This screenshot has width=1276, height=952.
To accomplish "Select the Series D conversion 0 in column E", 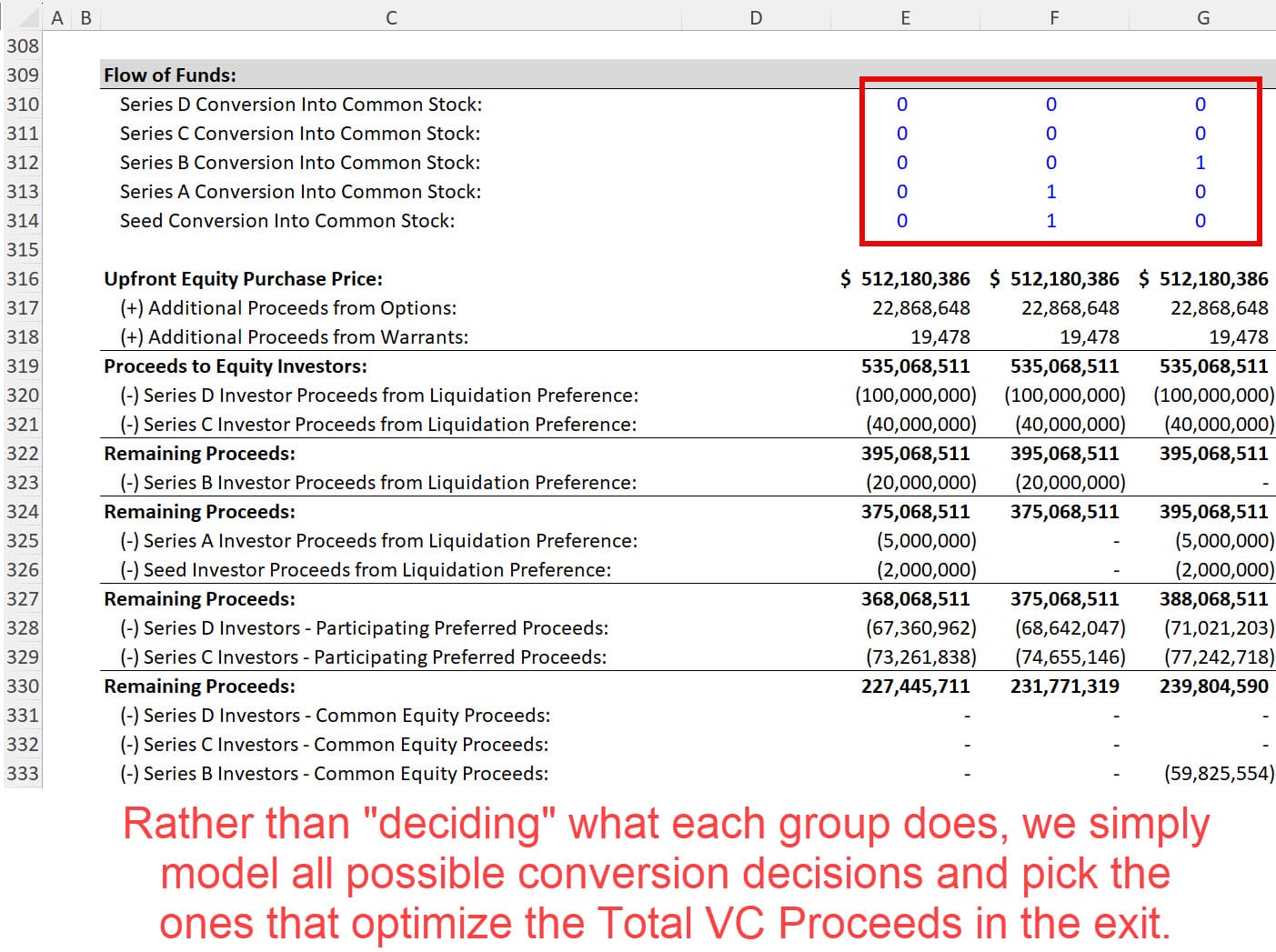I will click(901, 104).
